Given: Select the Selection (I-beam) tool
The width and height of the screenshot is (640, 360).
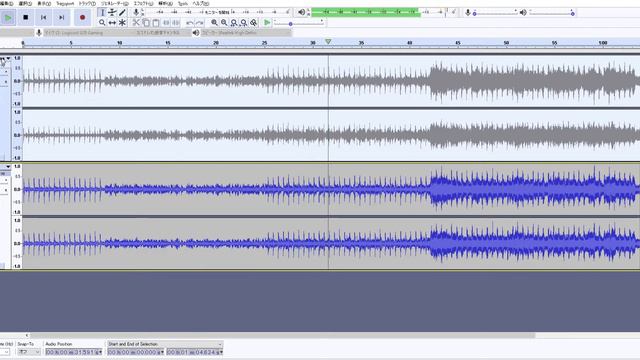Looking at the screenshot, I should 102,13.
